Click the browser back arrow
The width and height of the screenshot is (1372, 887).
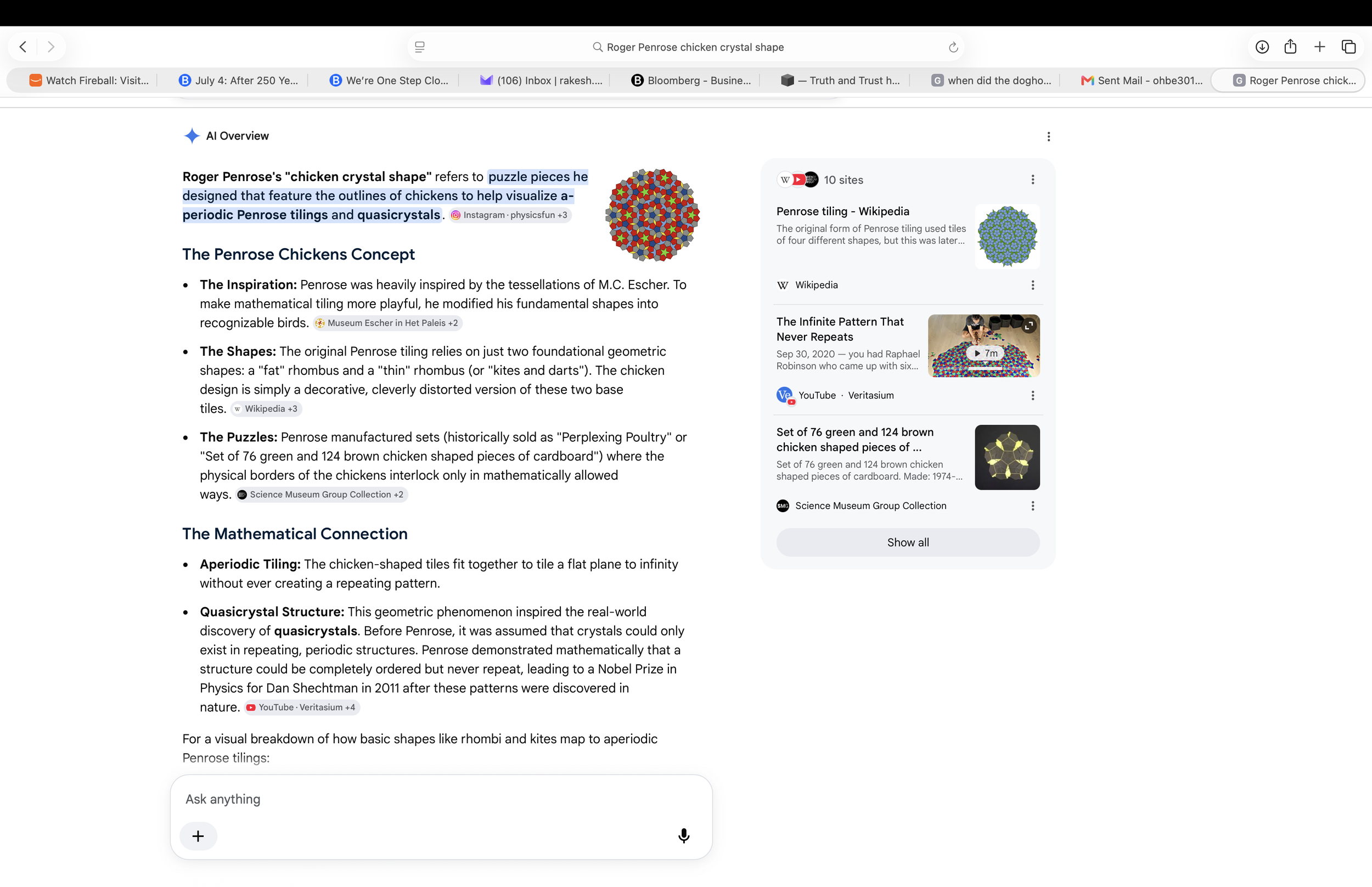(x=23, y=47)
